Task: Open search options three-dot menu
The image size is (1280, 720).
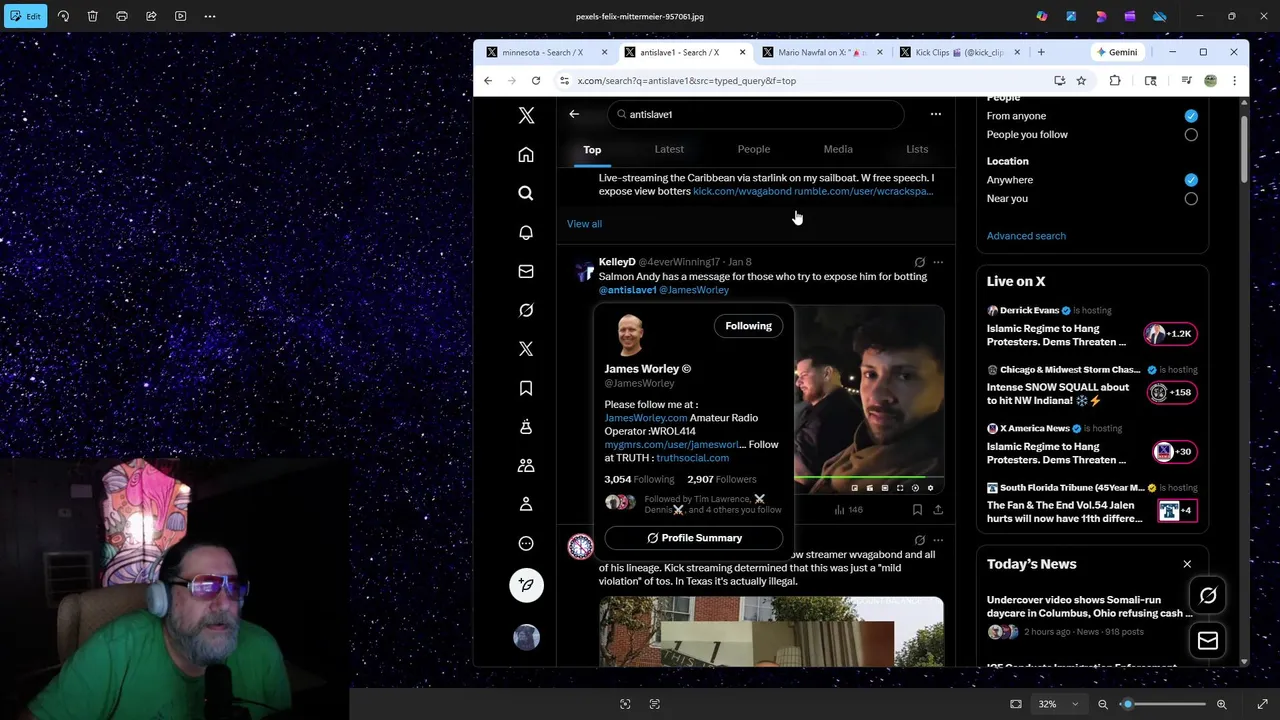Action: pos(936,114)
